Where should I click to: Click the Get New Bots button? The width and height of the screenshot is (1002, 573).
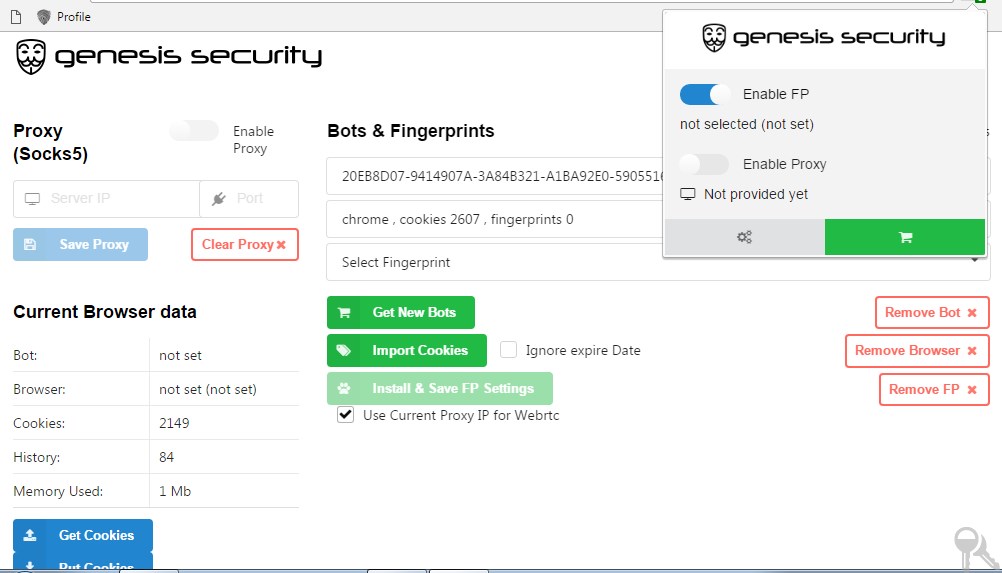(401, 312)
